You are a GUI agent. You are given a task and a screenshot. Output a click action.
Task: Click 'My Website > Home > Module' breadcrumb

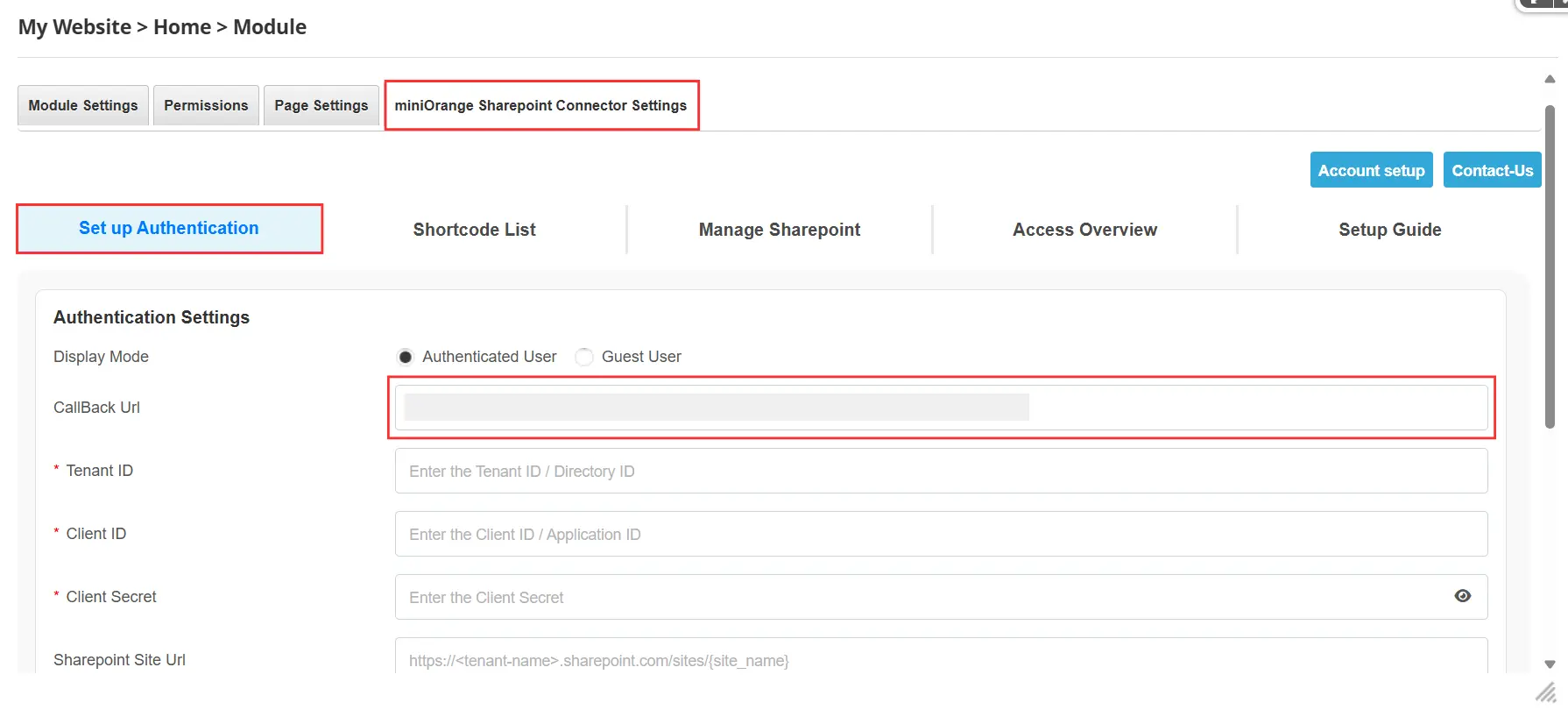(x=162, y=27)
